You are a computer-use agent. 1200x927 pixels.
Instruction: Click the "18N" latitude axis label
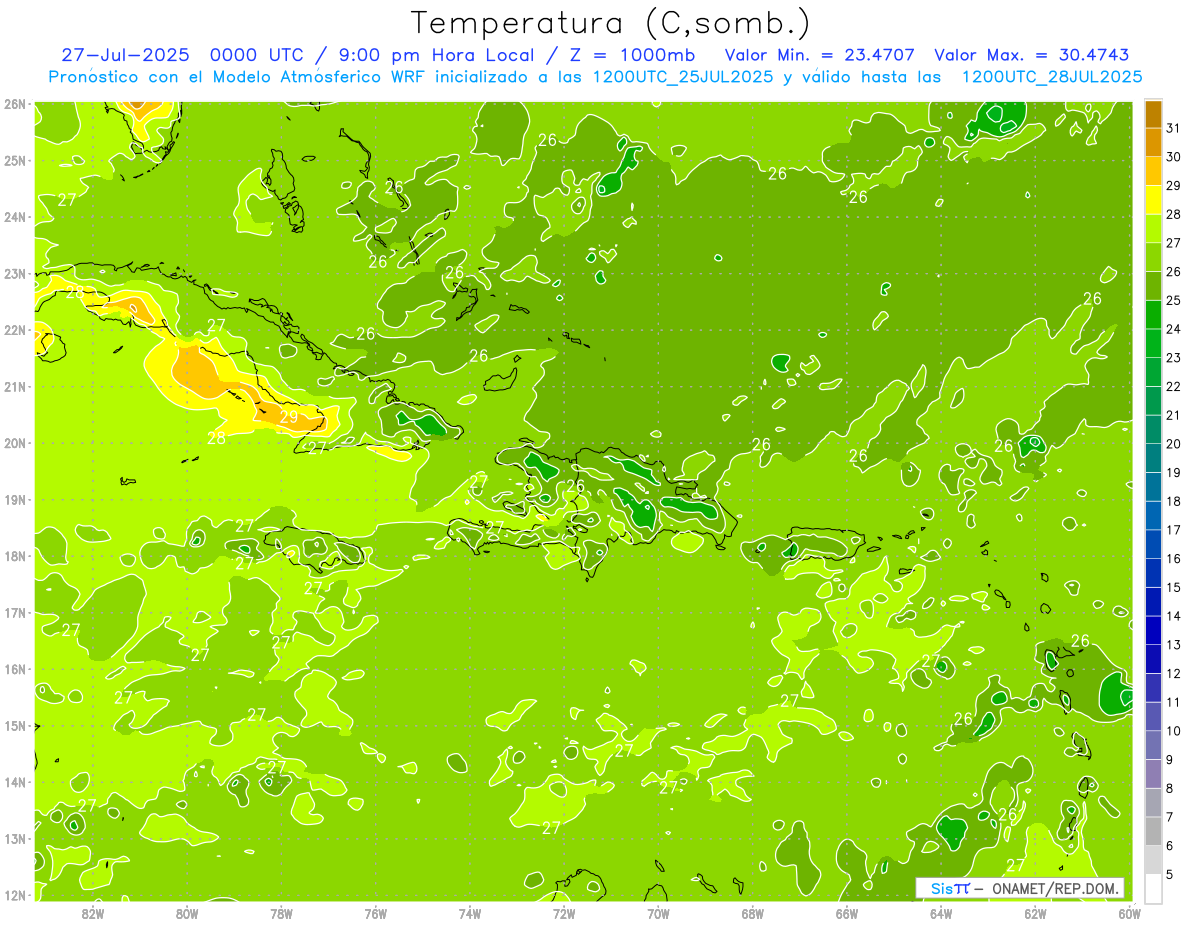(x=15, y=556)
